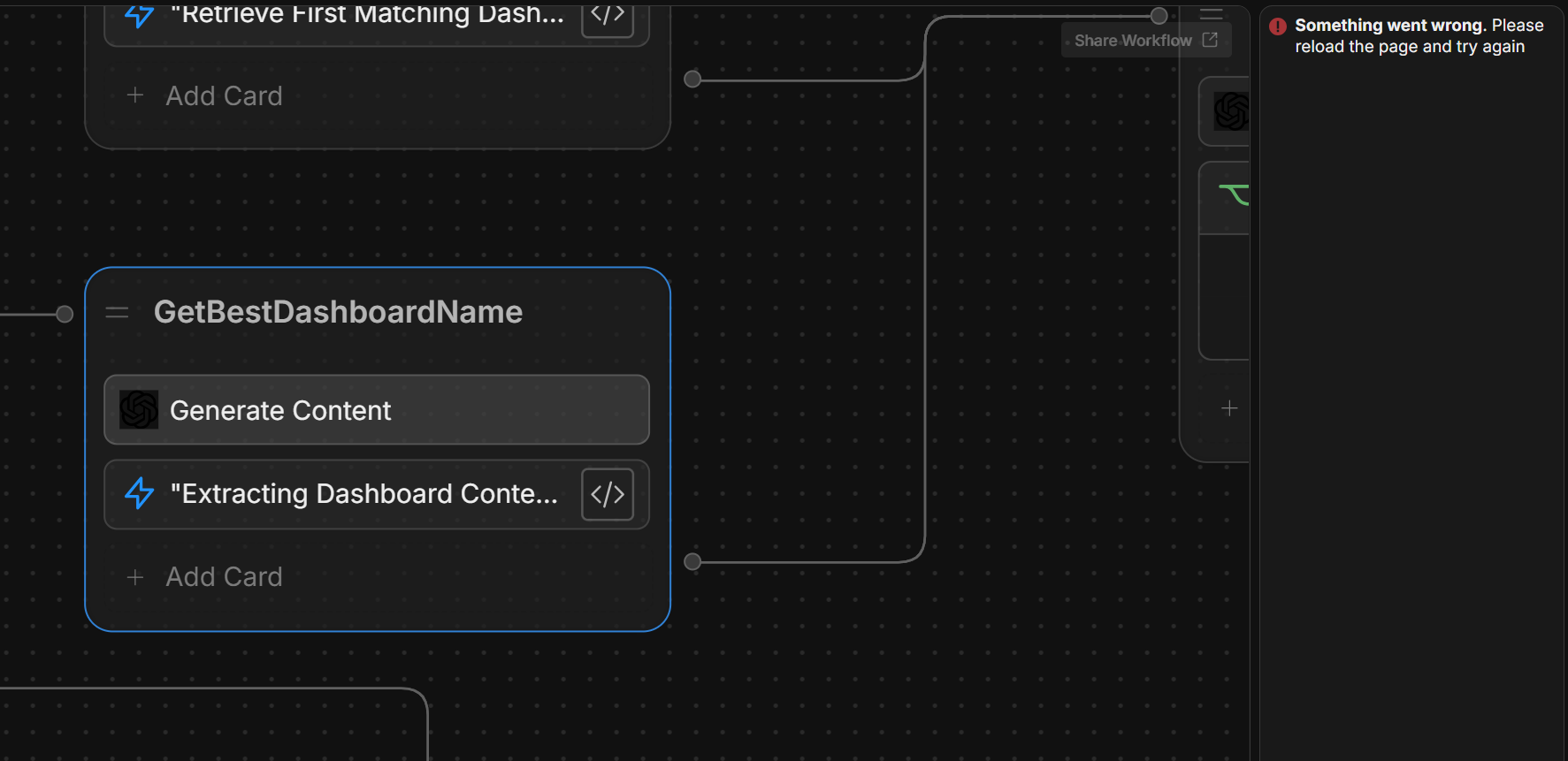Click the green branch icon on right node
This screenshot has width=1568, height=761.
coord(1234,194)
